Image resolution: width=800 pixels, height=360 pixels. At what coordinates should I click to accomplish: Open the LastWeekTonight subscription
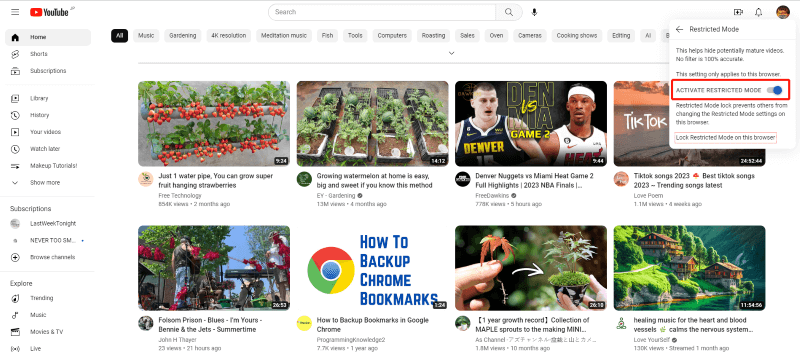coord(48,223)
